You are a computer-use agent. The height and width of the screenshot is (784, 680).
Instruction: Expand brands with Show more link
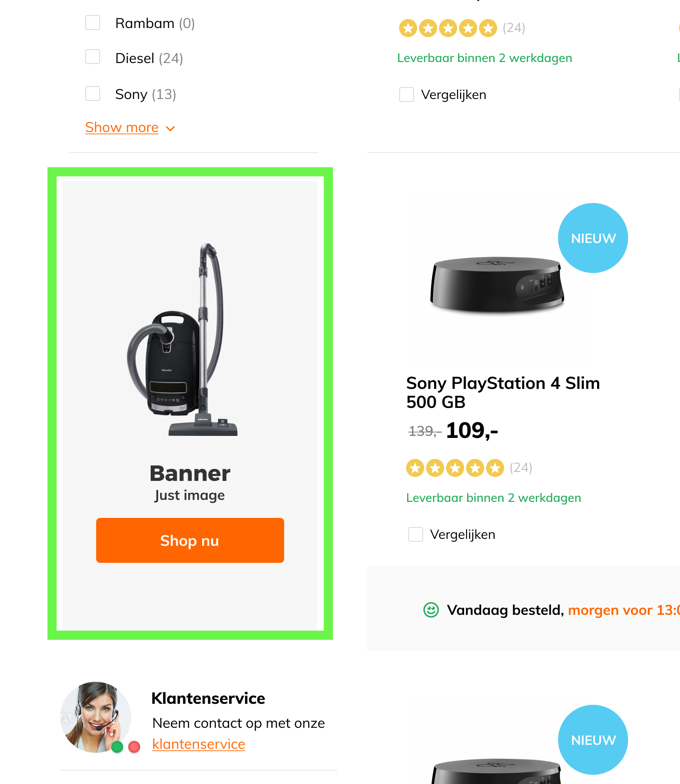(x=122, y=128)
